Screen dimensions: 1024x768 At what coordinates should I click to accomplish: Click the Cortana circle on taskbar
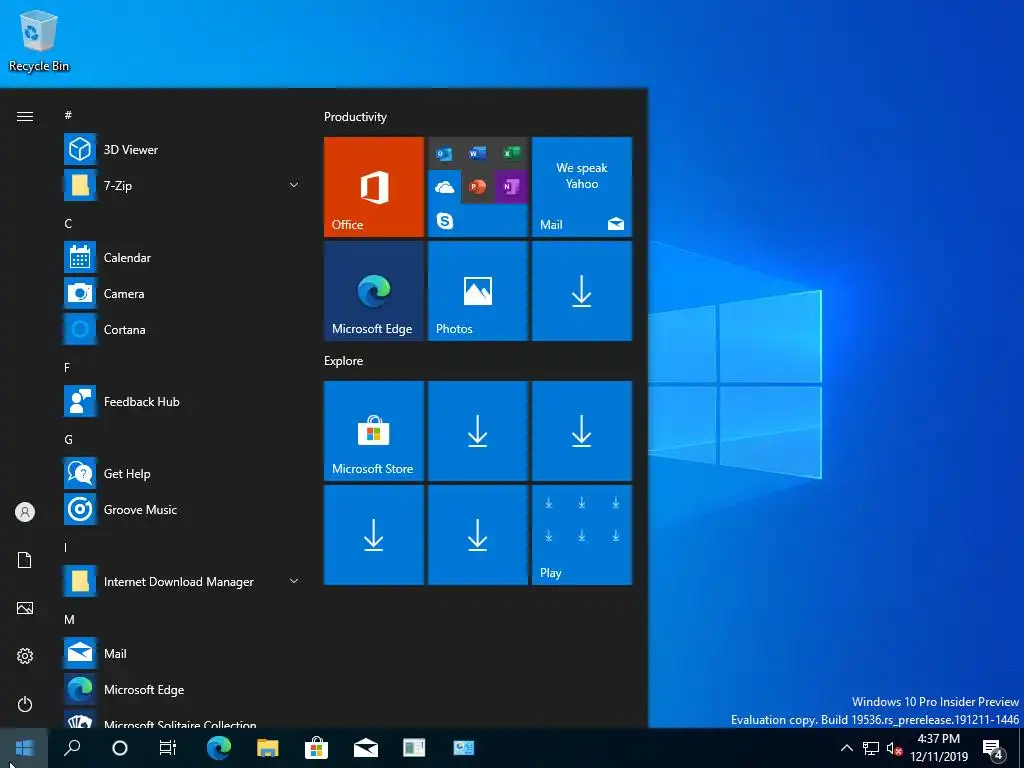(120, 748)
